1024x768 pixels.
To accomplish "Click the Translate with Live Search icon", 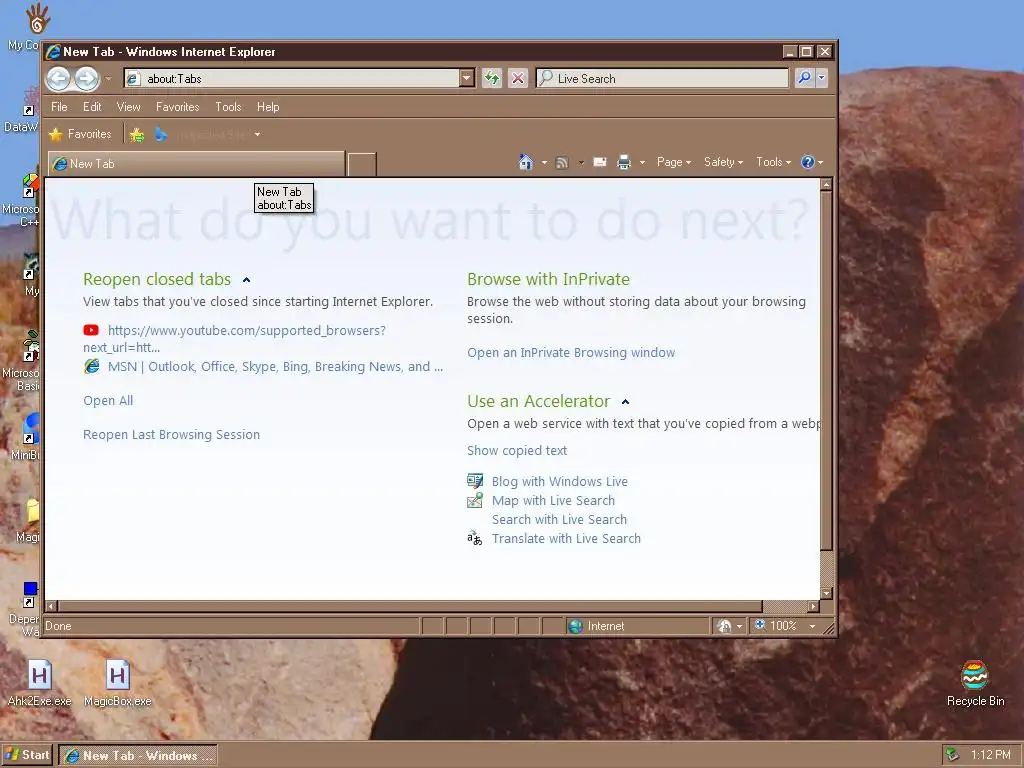I will tap(475, 539).
